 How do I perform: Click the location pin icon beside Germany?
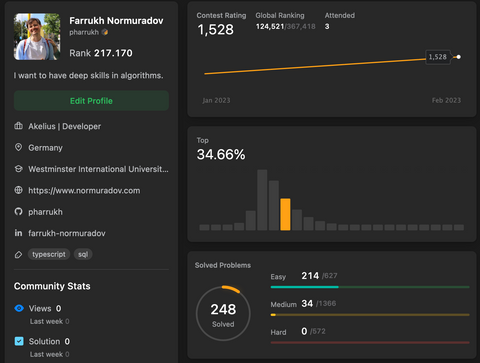tap(19, 147)
